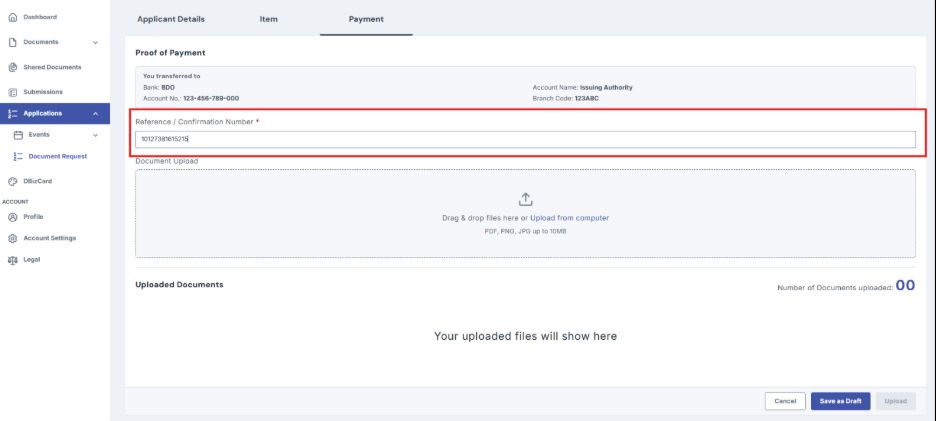Viewport: 936px width, 421px height.
Task: Expand the Documents chevron in sidebar
Action: (x=96, y=42)
